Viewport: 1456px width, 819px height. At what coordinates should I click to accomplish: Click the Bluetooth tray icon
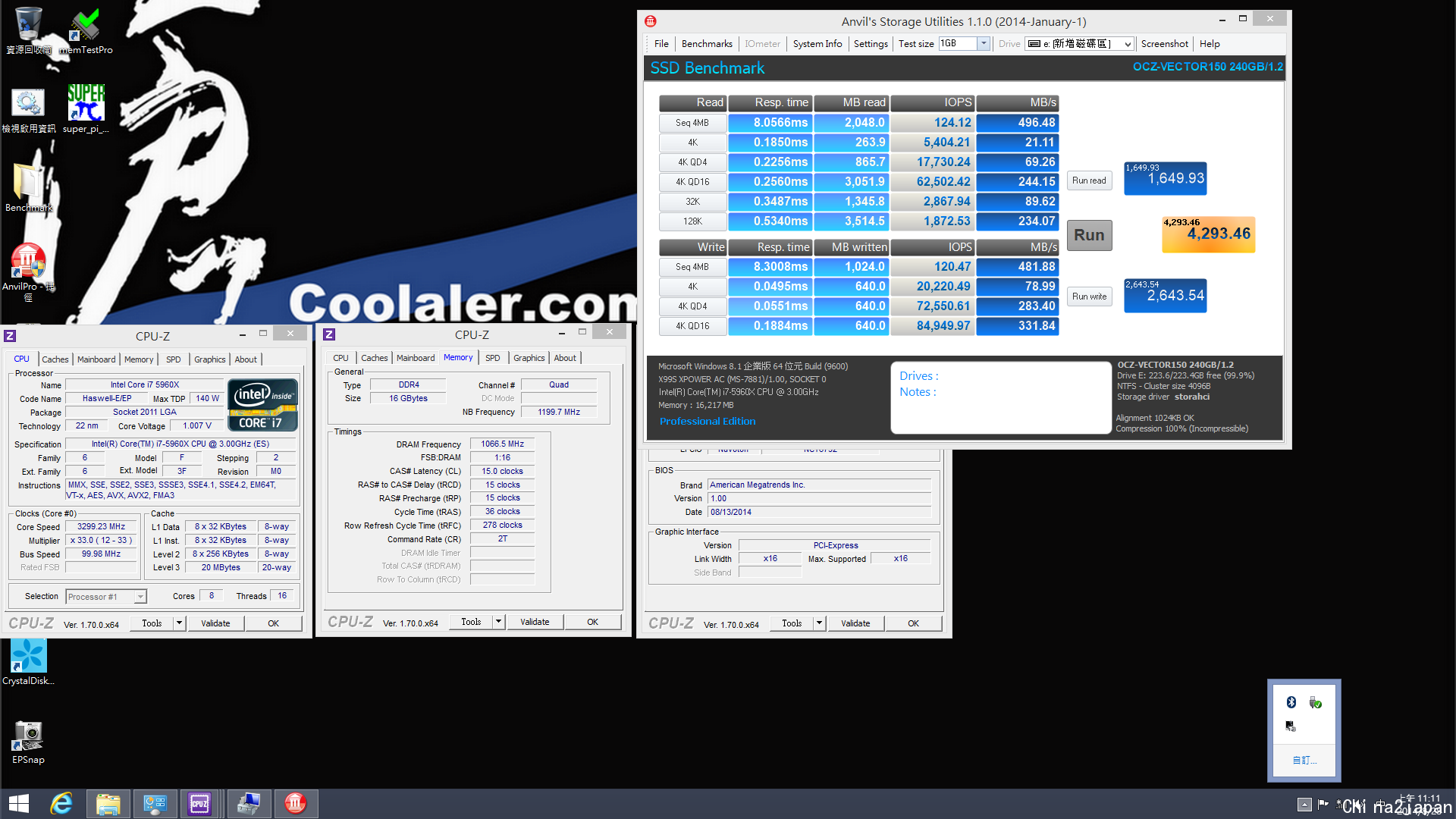coord(1291,702)
